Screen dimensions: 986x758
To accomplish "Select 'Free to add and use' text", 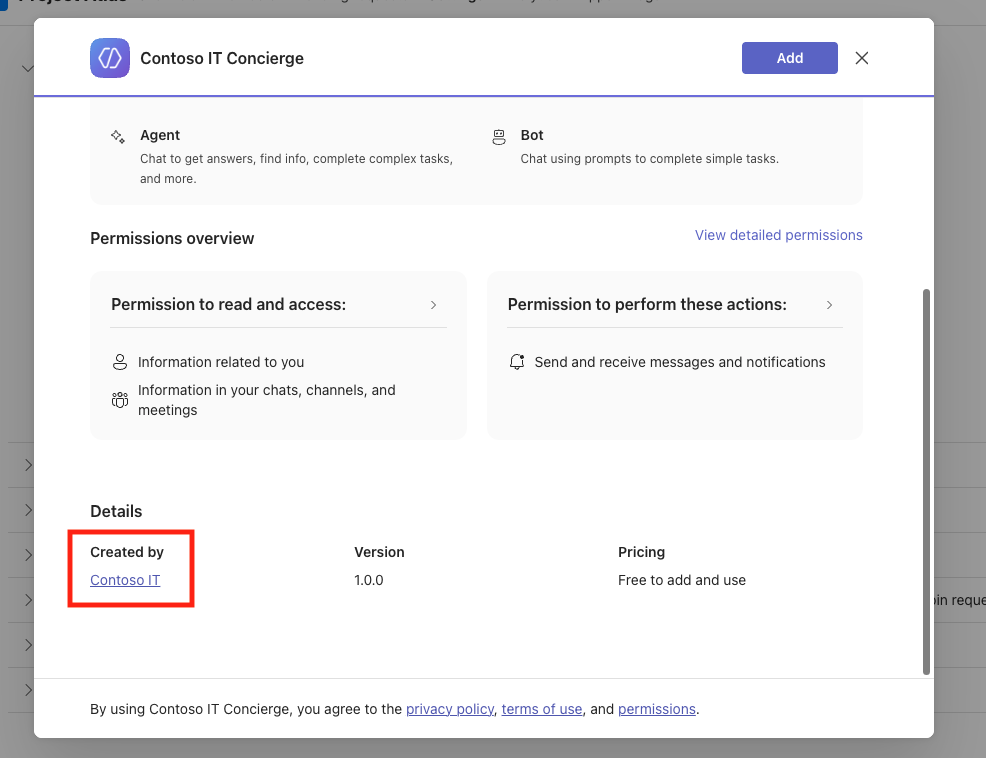I will pyautogui.click(x=682, y=580).
